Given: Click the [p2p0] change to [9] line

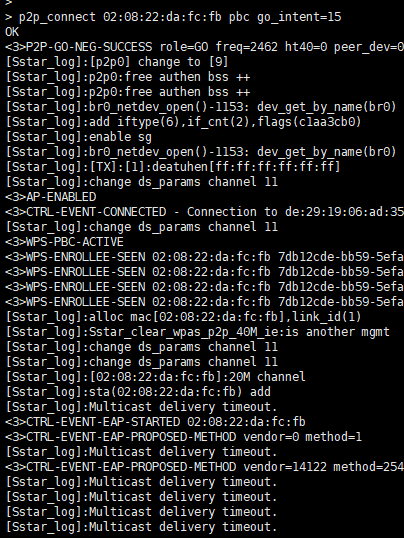Looking at the screenshot, I should click(x=117, y=62).
